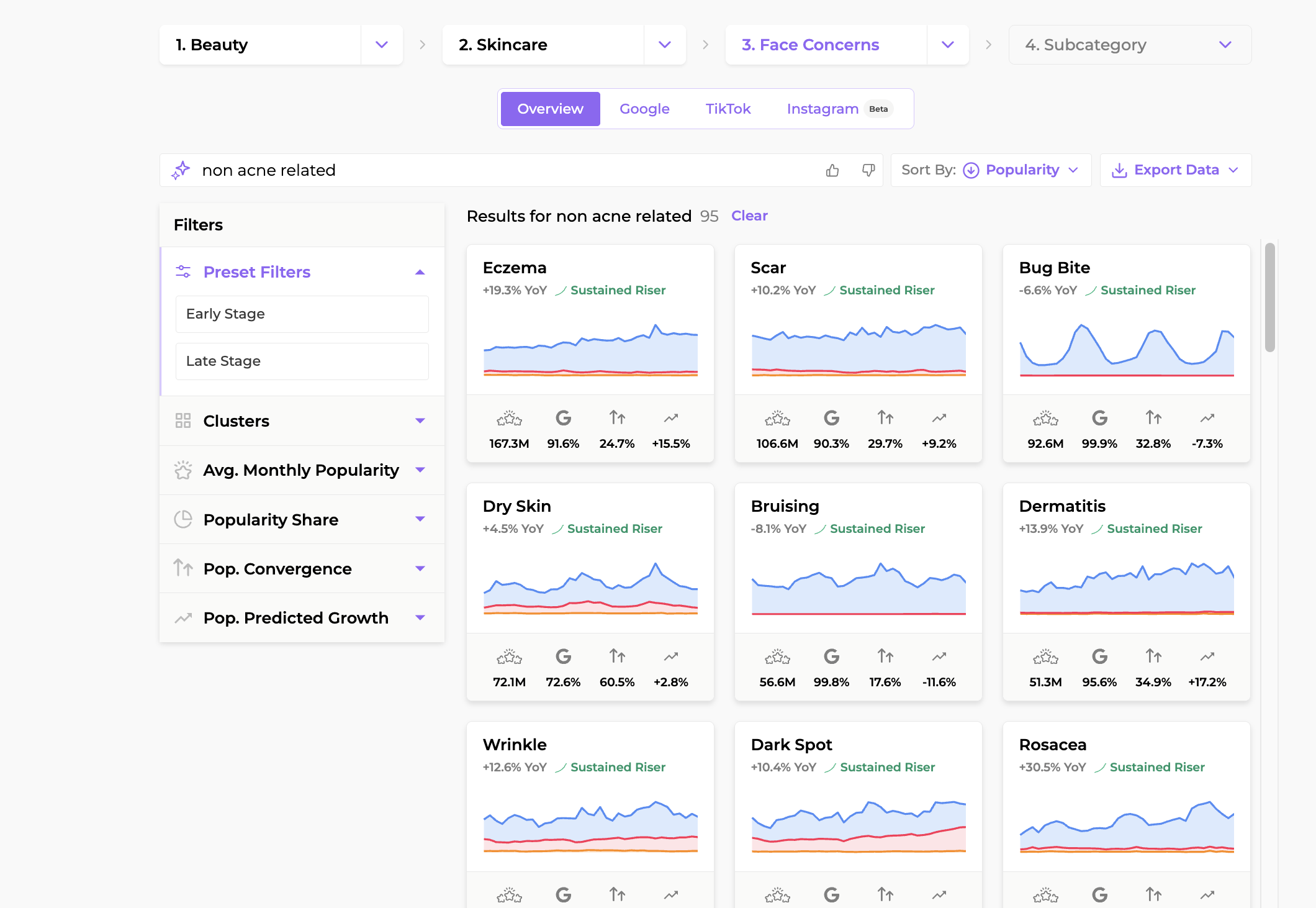Click predicted growth icon on Dry Skin card

click(671, 656)
